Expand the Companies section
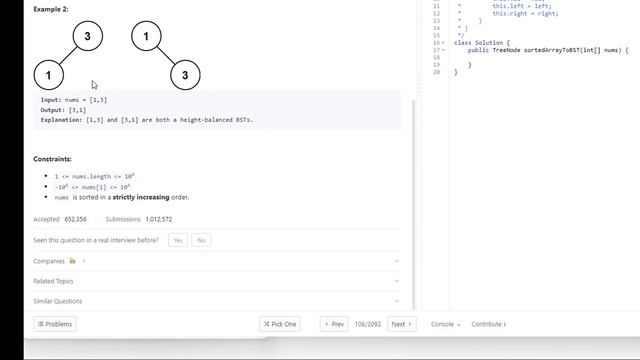 (216, 261)
